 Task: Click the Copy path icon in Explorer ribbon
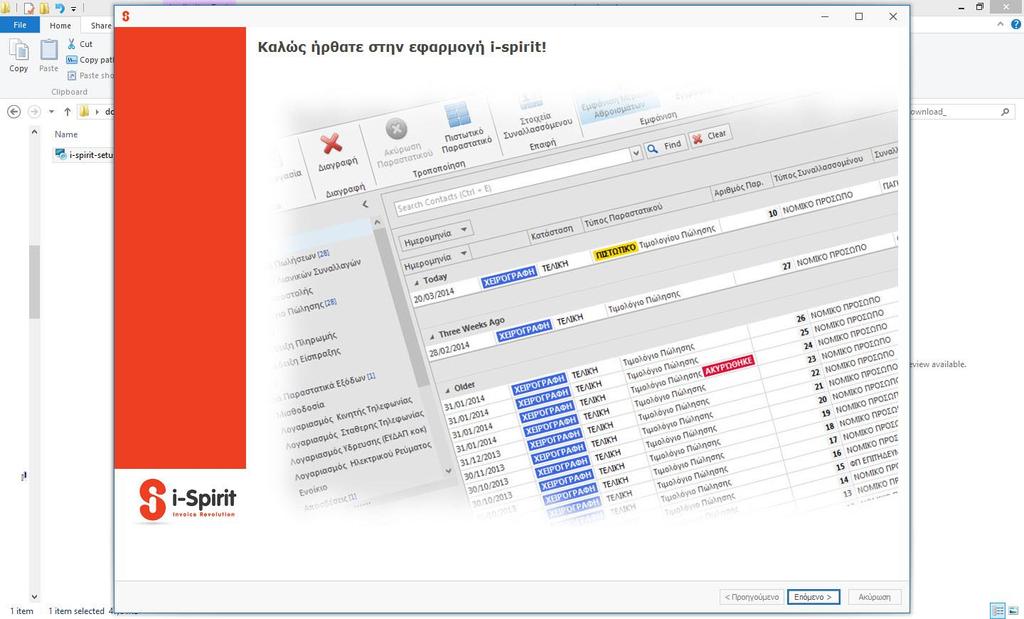tap(72, 59)
